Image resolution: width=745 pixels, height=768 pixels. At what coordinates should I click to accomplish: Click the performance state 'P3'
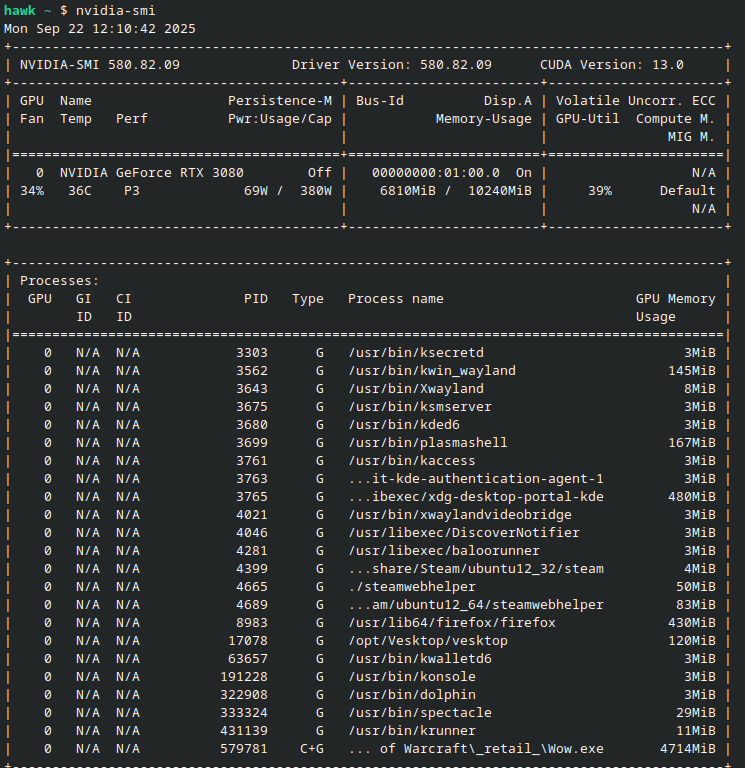(132, 191)
